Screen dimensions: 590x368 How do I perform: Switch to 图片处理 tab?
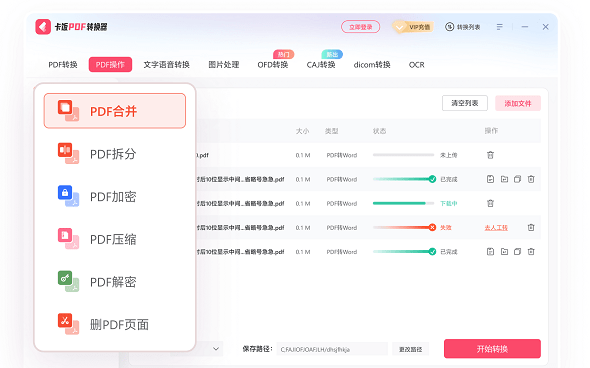tap(224, 65)
